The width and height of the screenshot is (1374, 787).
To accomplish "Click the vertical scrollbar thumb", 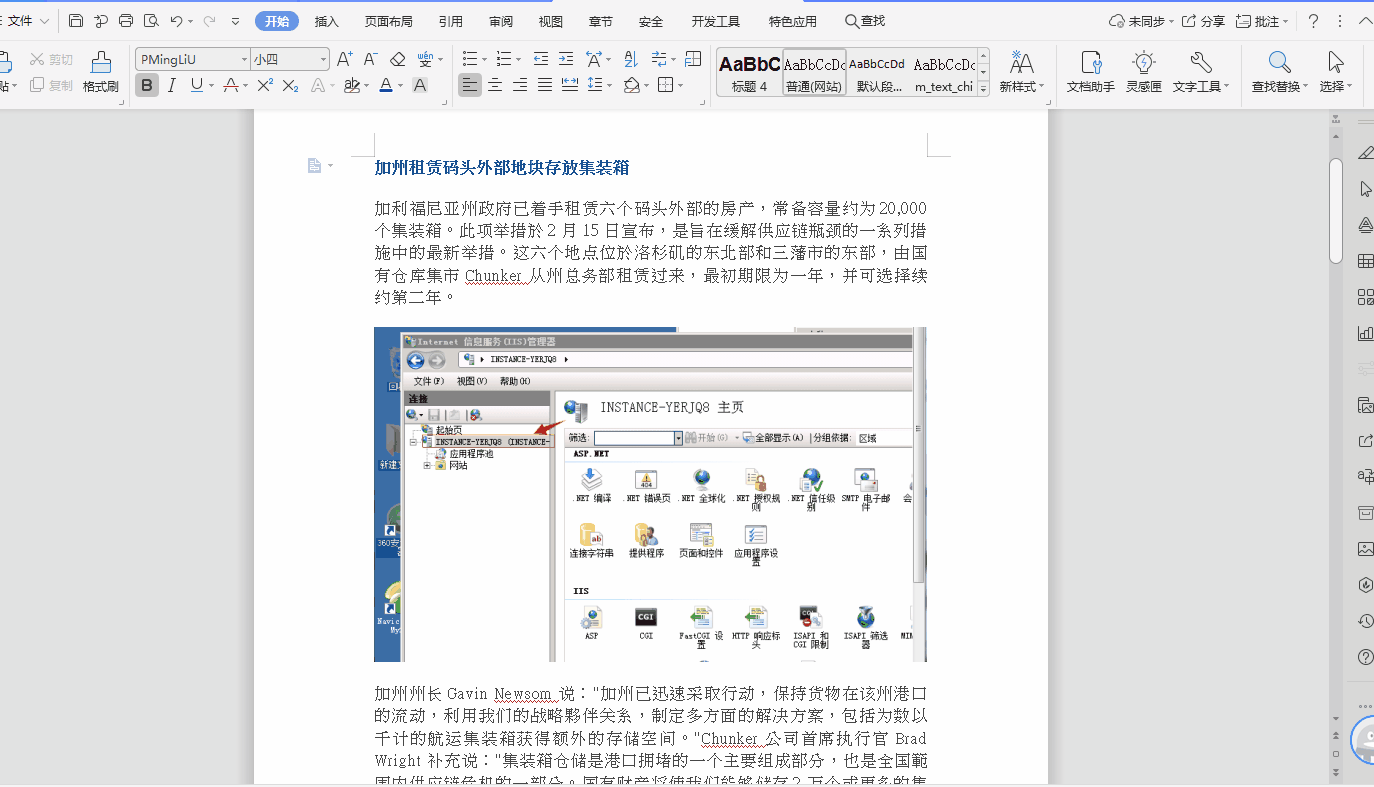I will [x=1336, y=210].
